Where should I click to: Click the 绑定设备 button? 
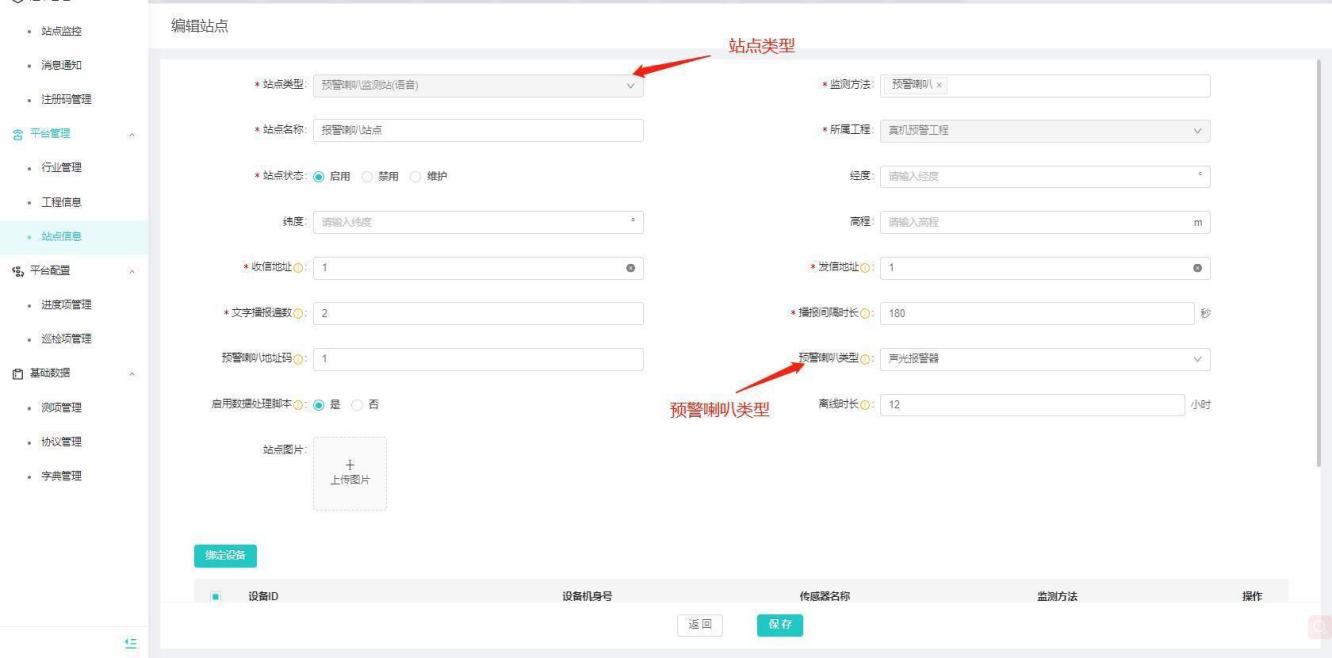point(225,554)
